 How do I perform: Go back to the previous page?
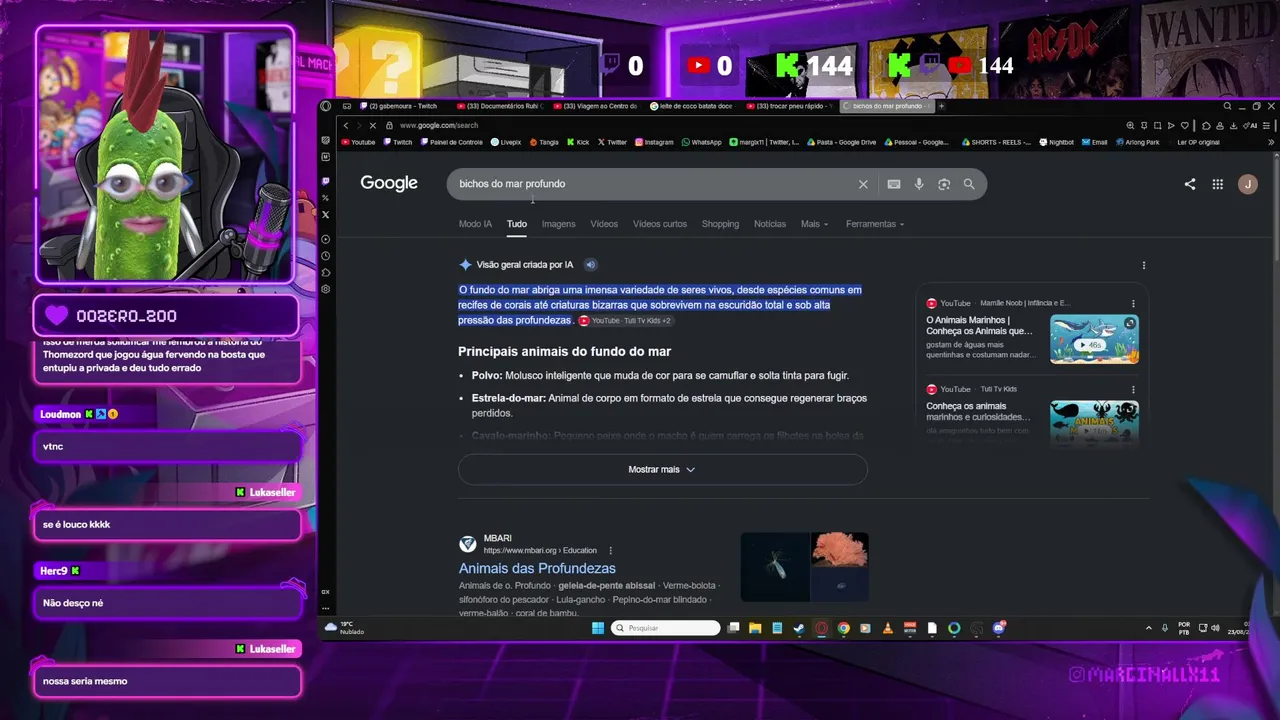click(x=346, y=126)
